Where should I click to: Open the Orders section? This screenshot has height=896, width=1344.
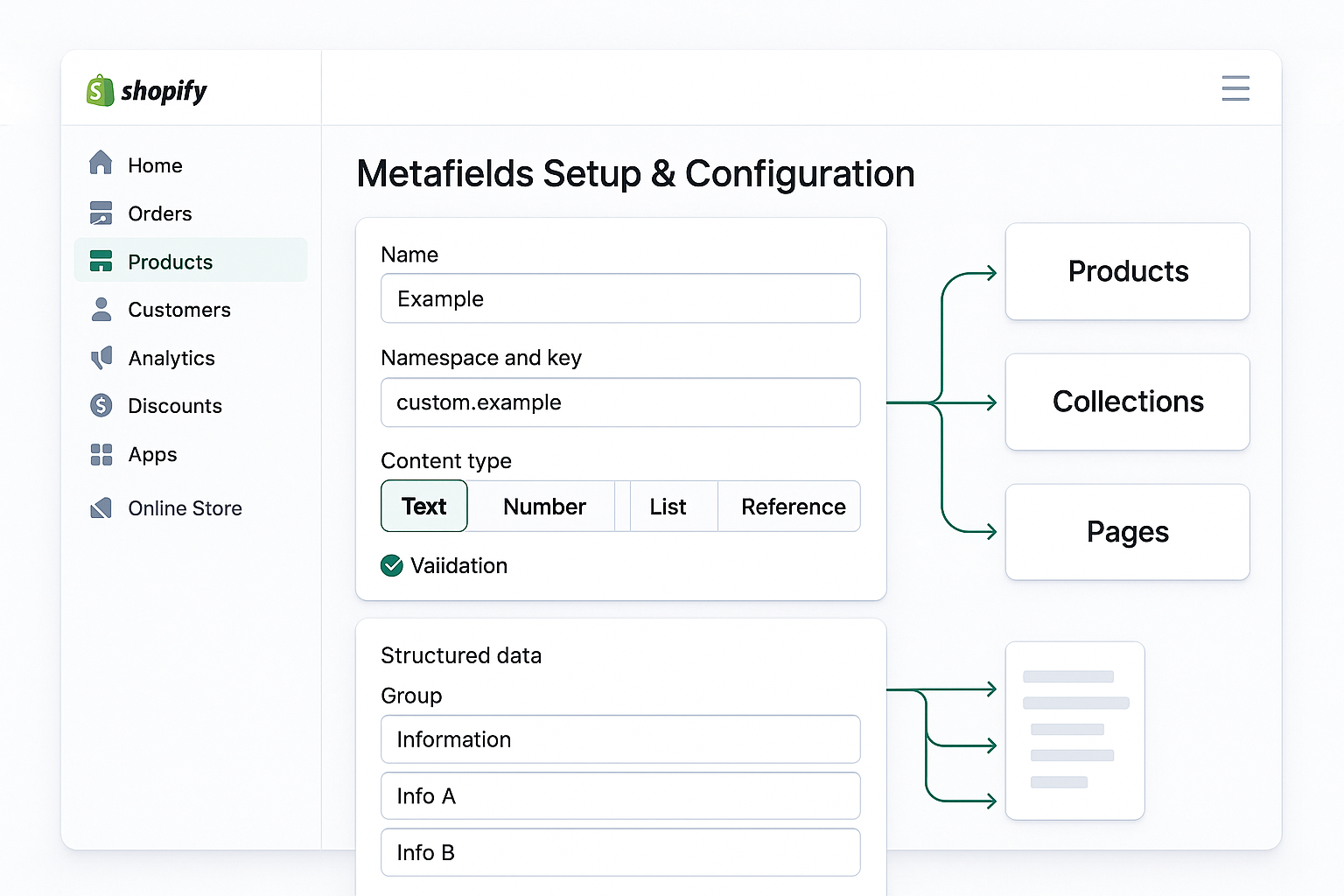[x=160, y=213]
